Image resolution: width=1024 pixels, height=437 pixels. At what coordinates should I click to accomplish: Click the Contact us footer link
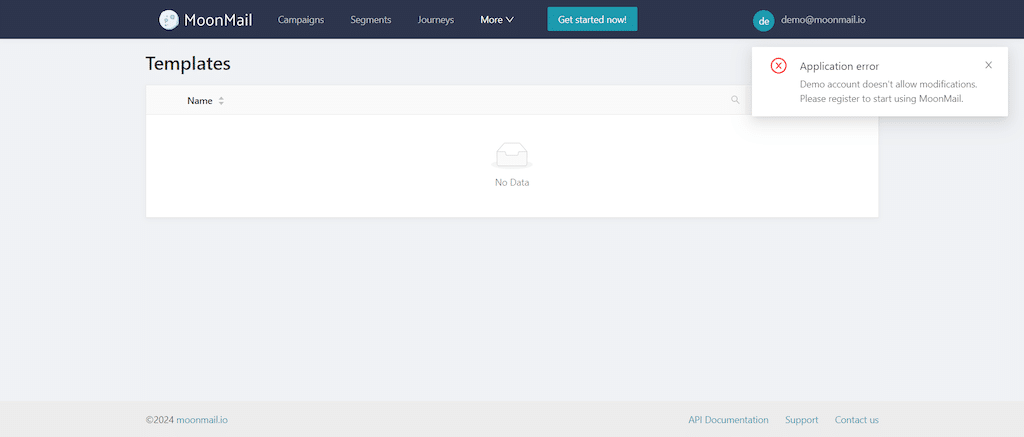[856, 420]
